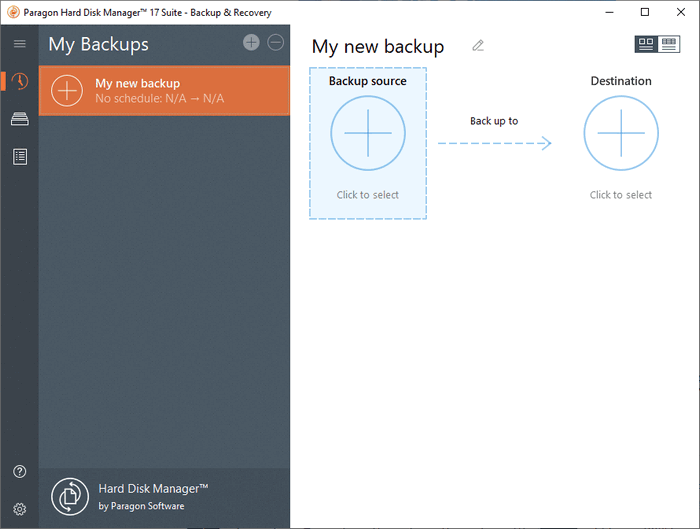Select the Backup & Recovery clock icon

point(20,81)
